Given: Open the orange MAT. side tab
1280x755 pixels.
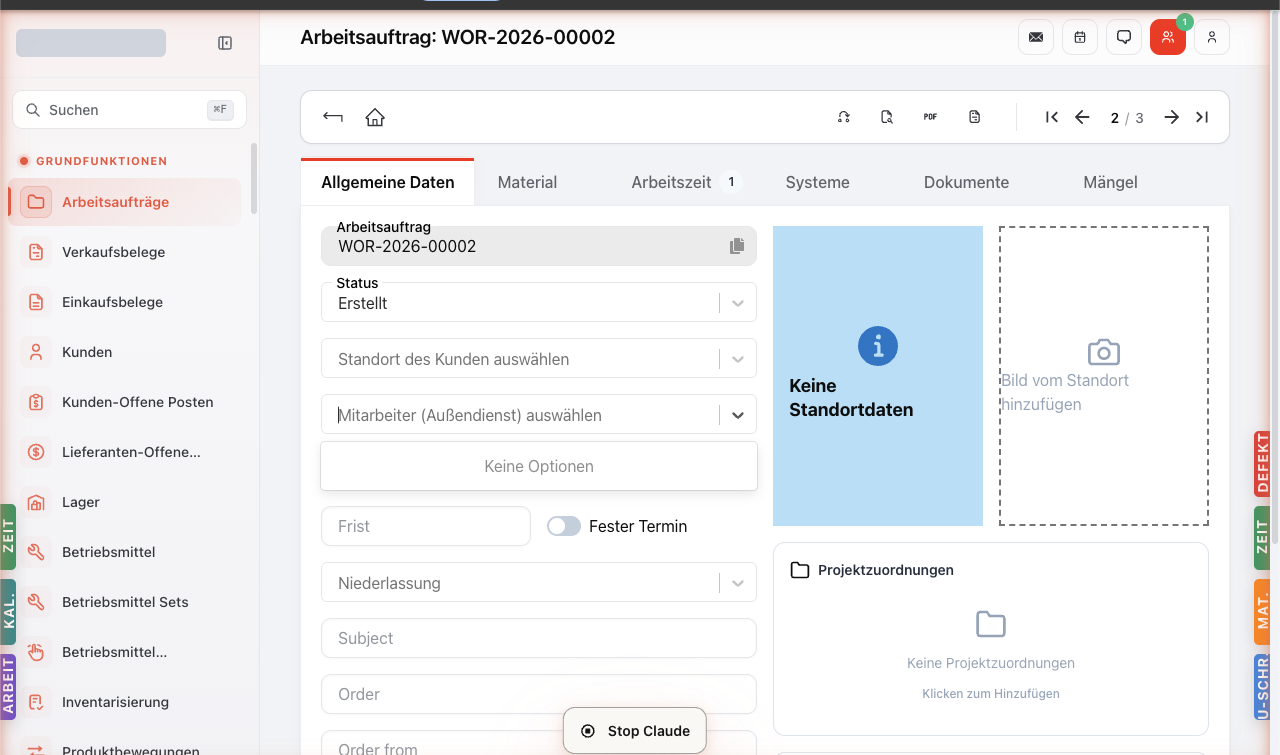Looking at the screenshot, I should coord(1262,611).
